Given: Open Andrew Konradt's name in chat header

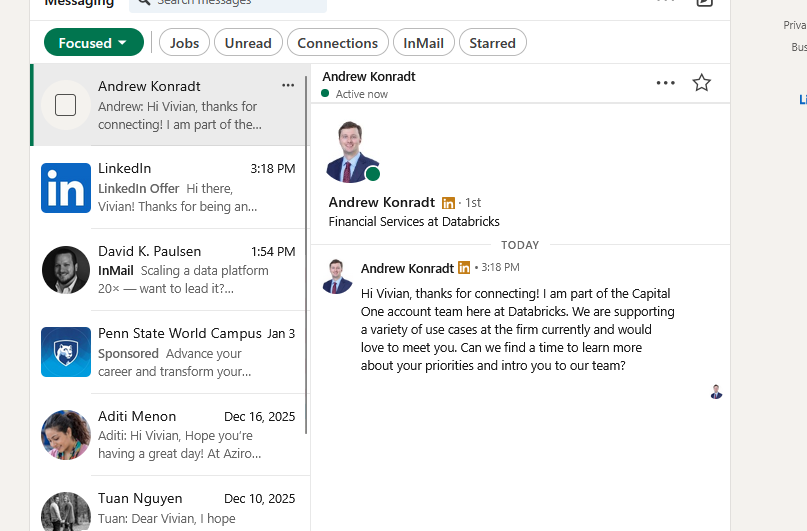Looking at the screenshot, I should click(x=369, y=77).
